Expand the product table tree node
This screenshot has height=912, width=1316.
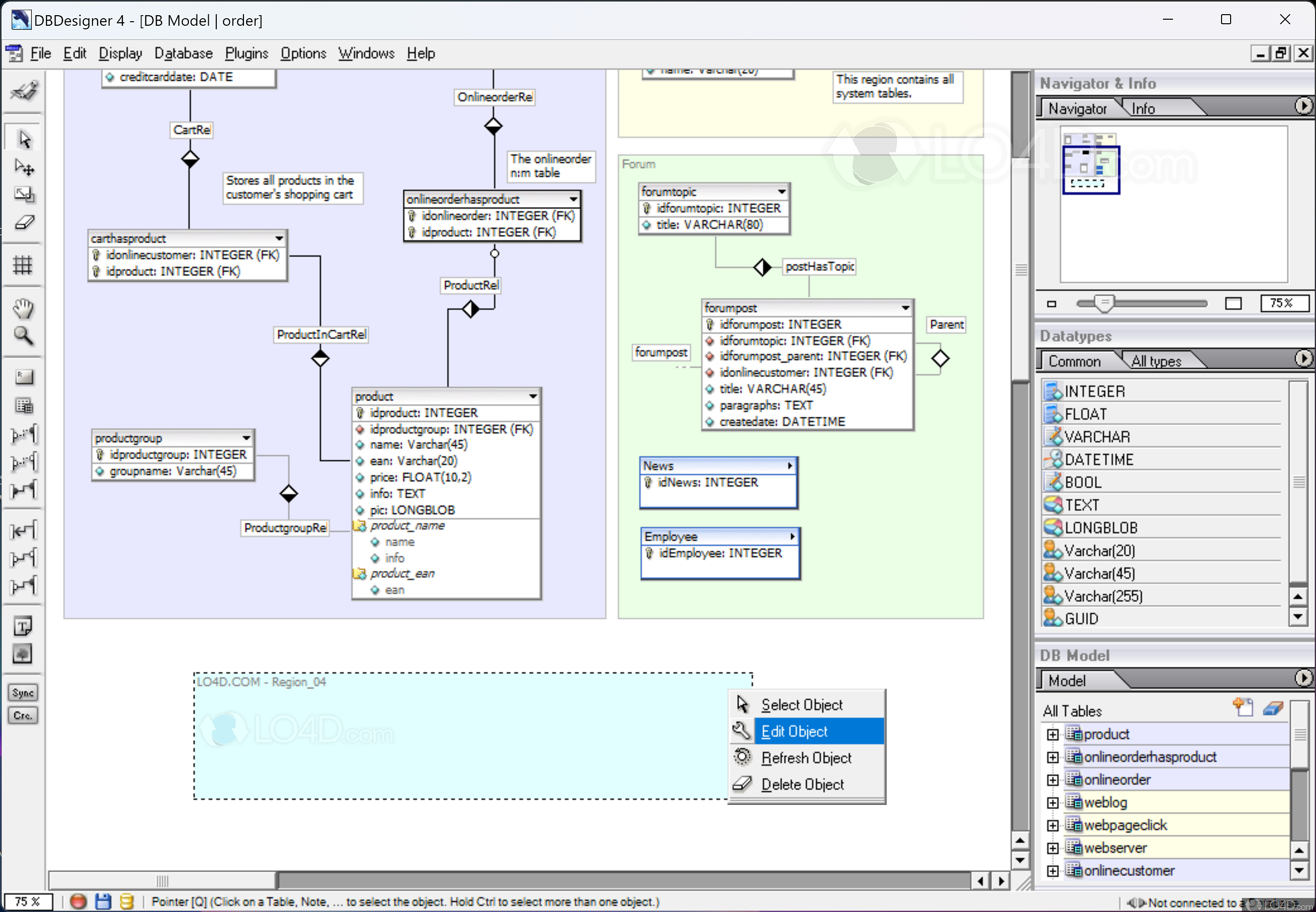(x=1052, y=734)
